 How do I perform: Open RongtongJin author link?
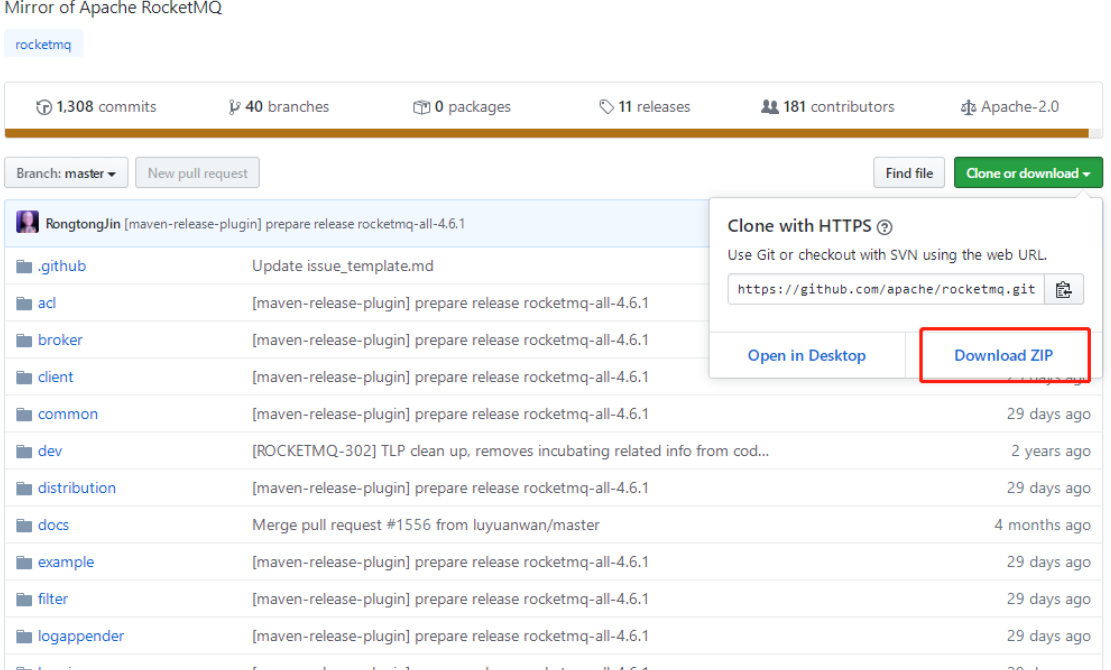(x=83, y=224)
